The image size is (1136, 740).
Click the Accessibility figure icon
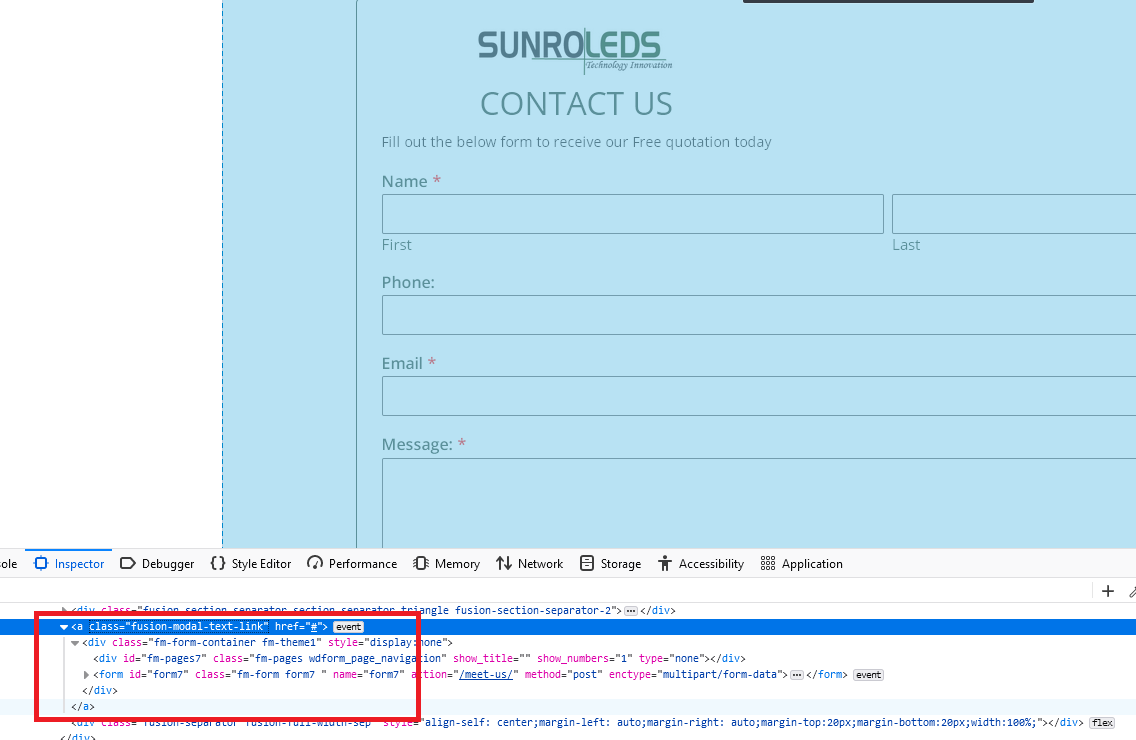[x=665, y=563]
